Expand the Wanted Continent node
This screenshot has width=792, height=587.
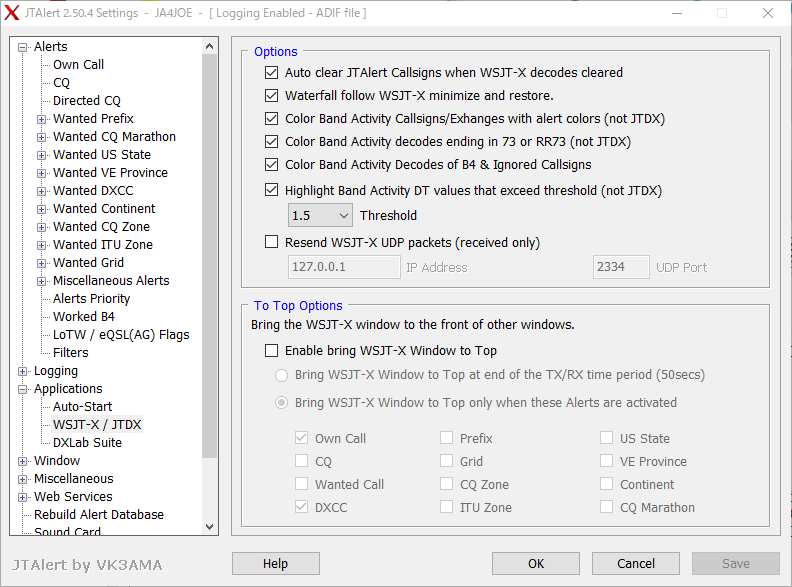tap(41, 209)
